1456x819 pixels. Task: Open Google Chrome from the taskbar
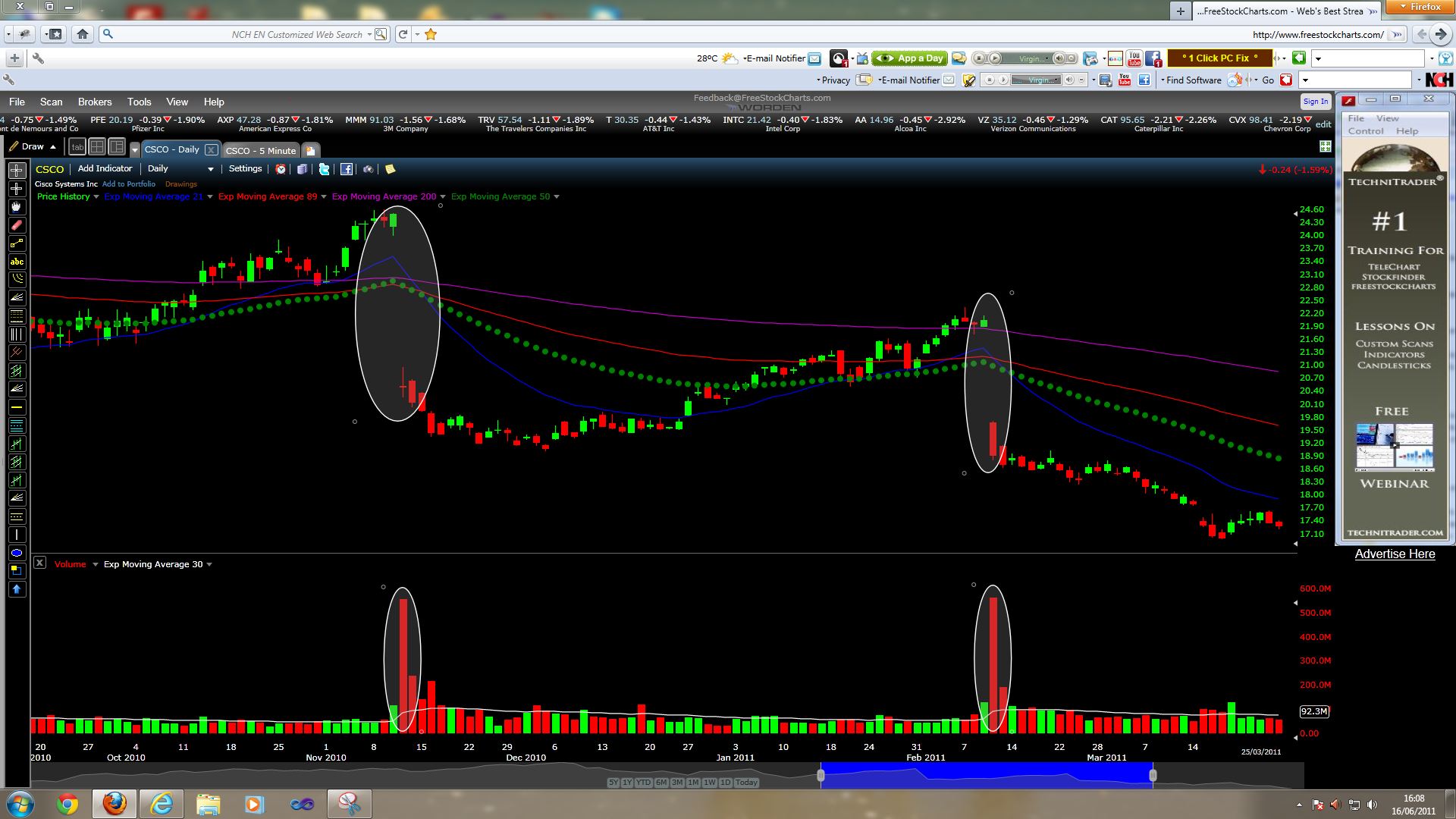67,804
